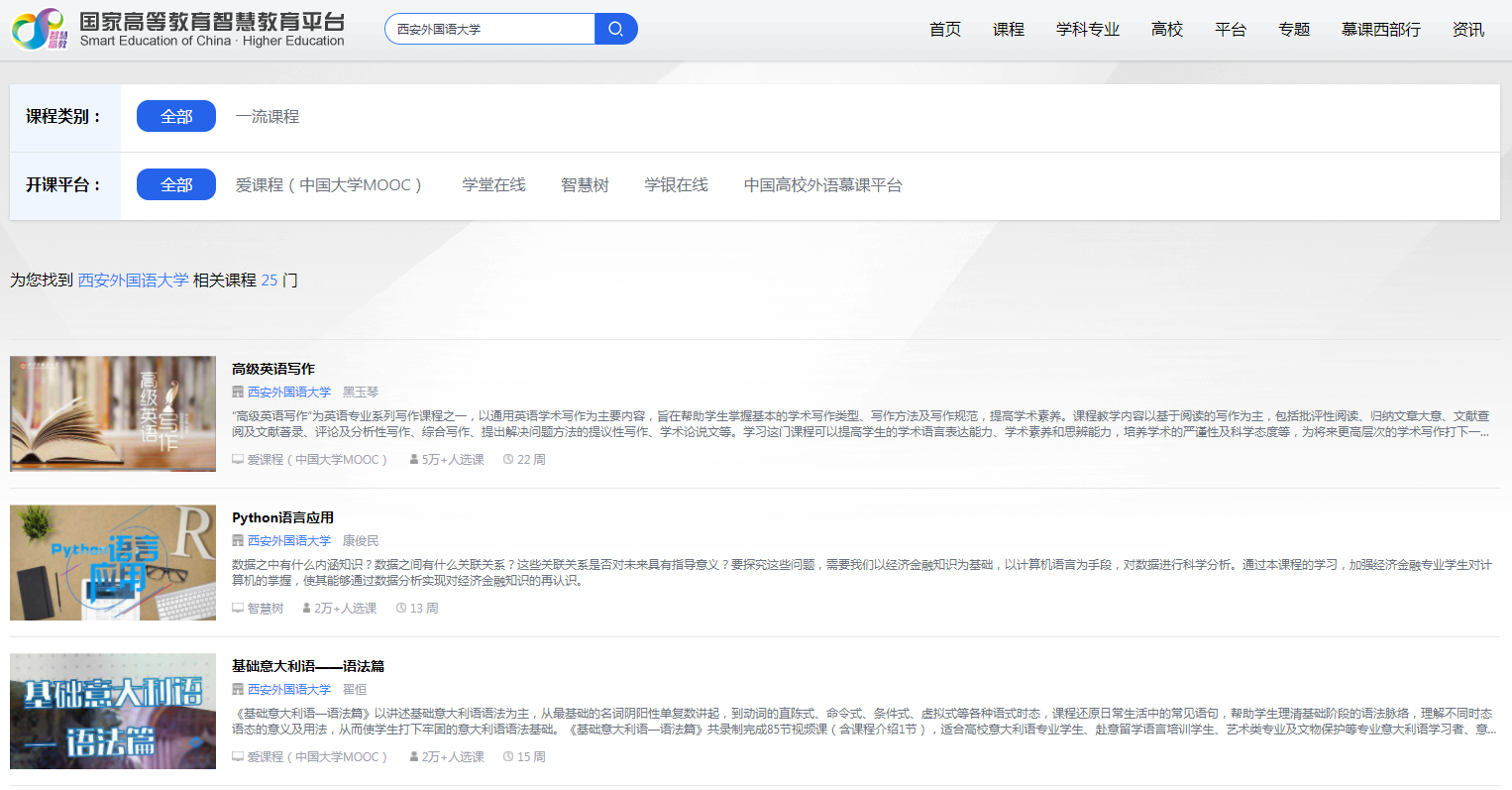Open the 高级英语写作 course title

pyautogui.click(x=273, y=369)
